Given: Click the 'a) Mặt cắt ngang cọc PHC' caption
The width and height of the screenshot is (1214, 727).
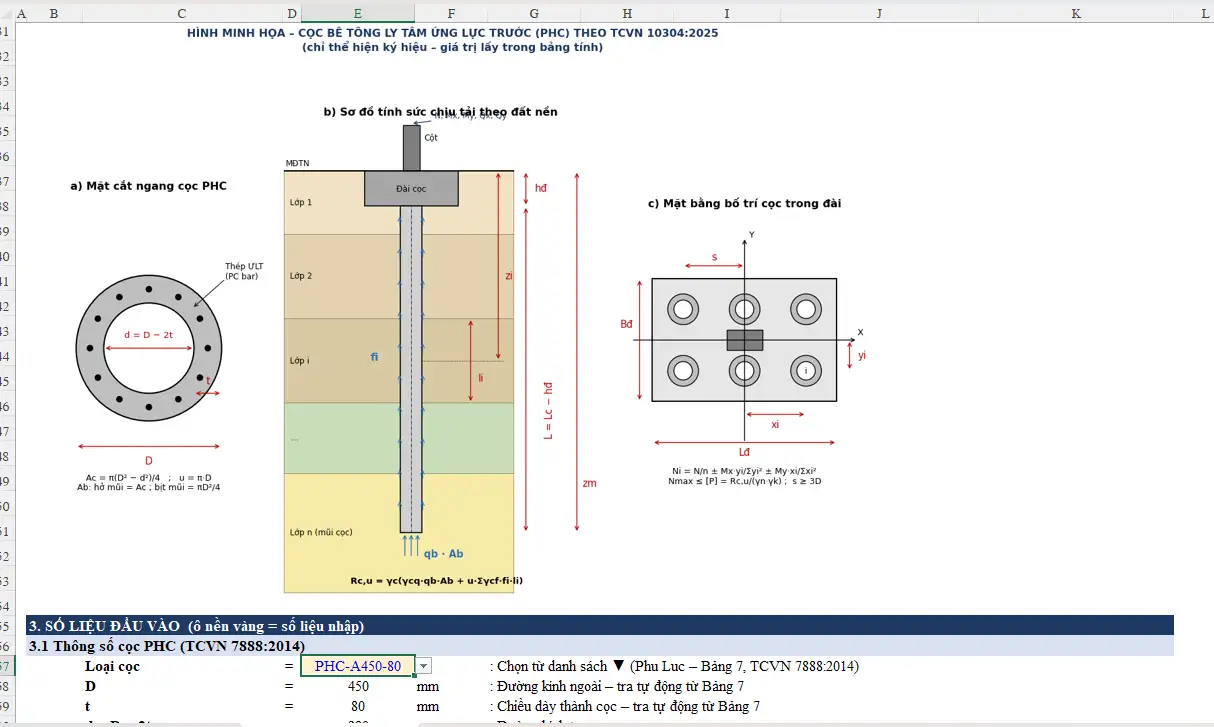Looking at the screenshot, I should point(148,186).
